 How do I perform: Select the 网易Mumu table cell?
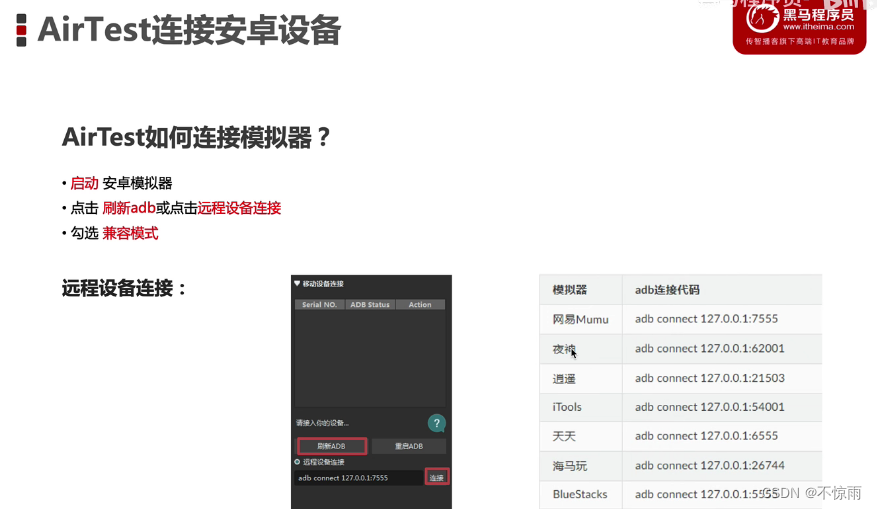[x=581, y=319]
